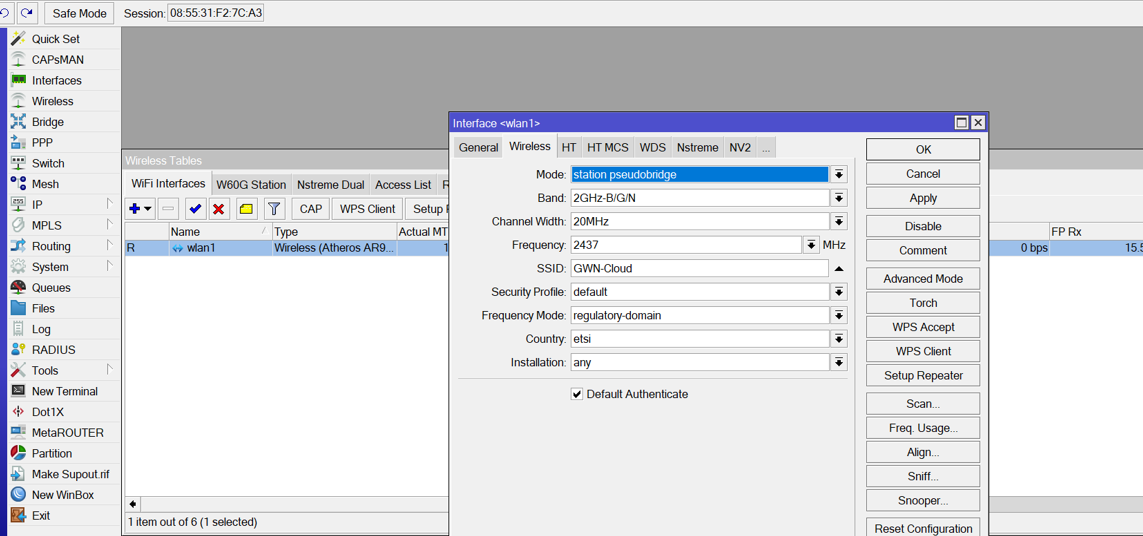Expand the System submenu

109,266
